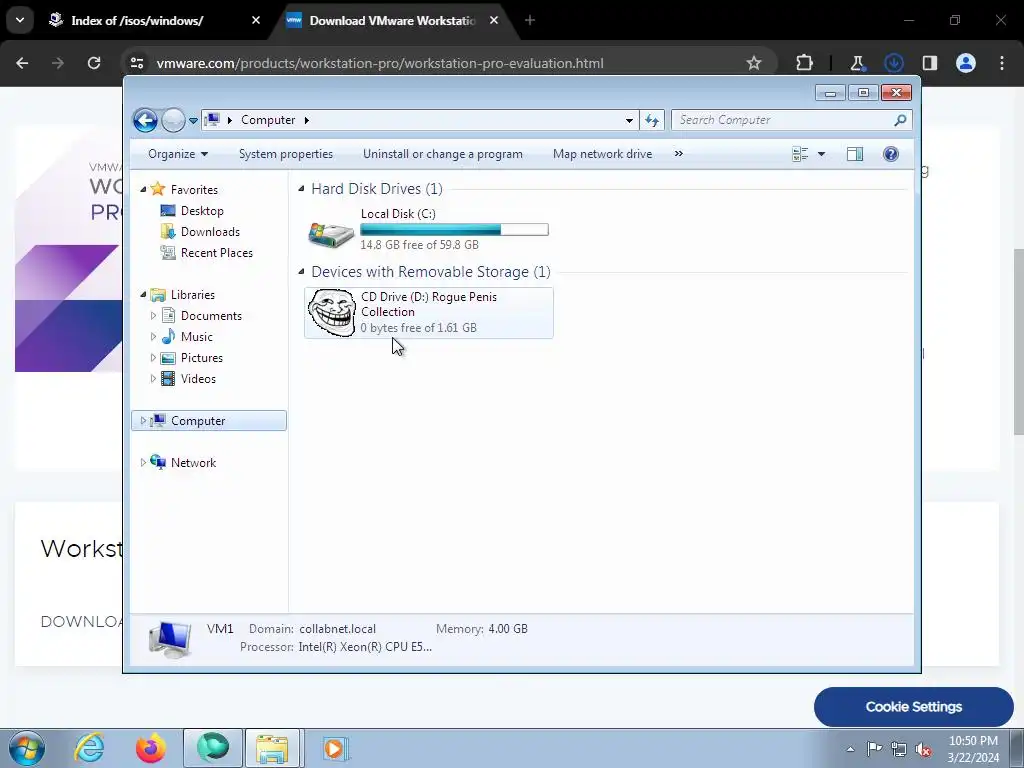This screenshot has width=1024, height=768.
Task: Open Explorer help icon
Action: pos(891,154)
